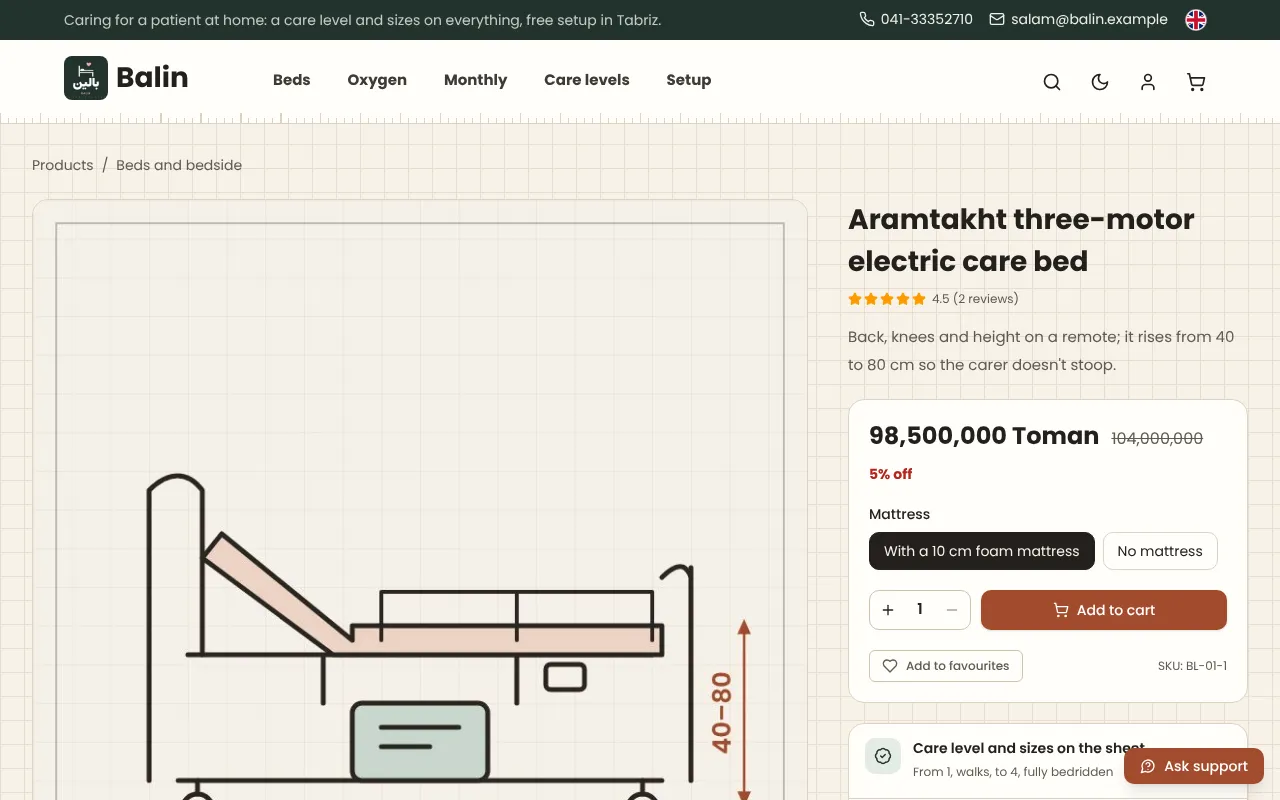Click the star rating under the title
This screenshot has width=1280, height=800.
887,299
